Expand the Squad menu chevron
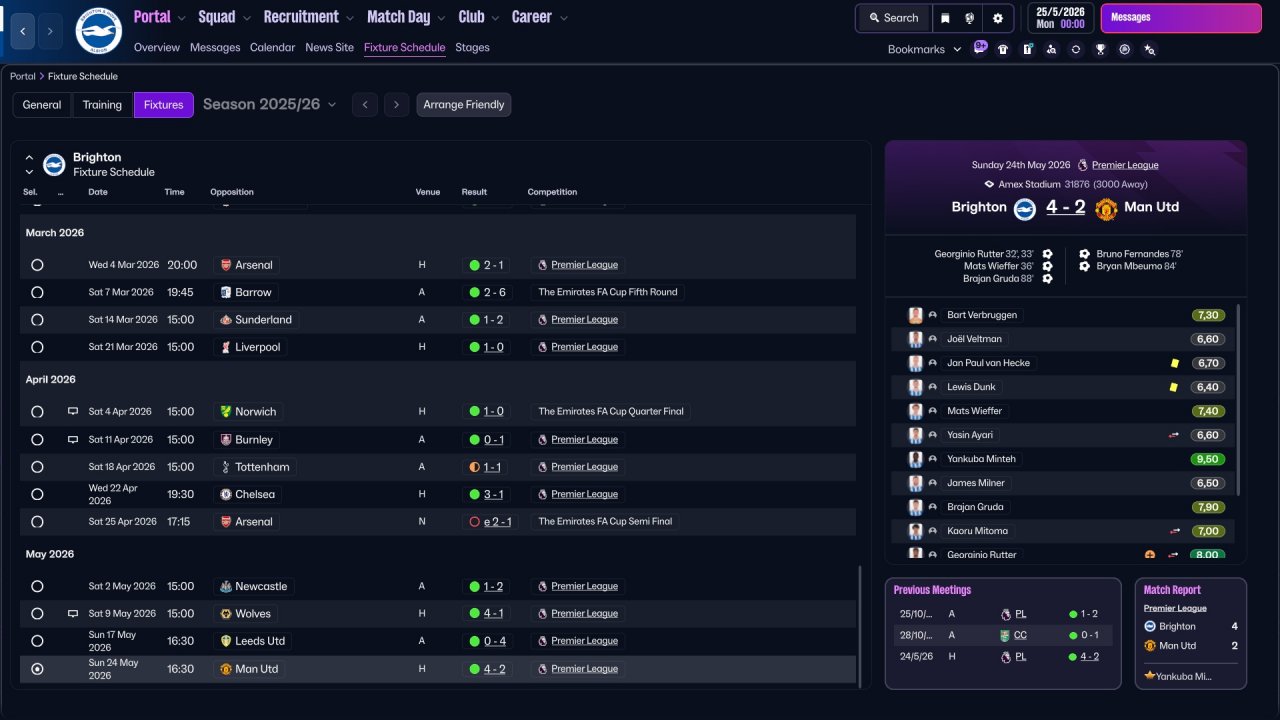The image size is (1280, 720). click(x=247, y=18)
